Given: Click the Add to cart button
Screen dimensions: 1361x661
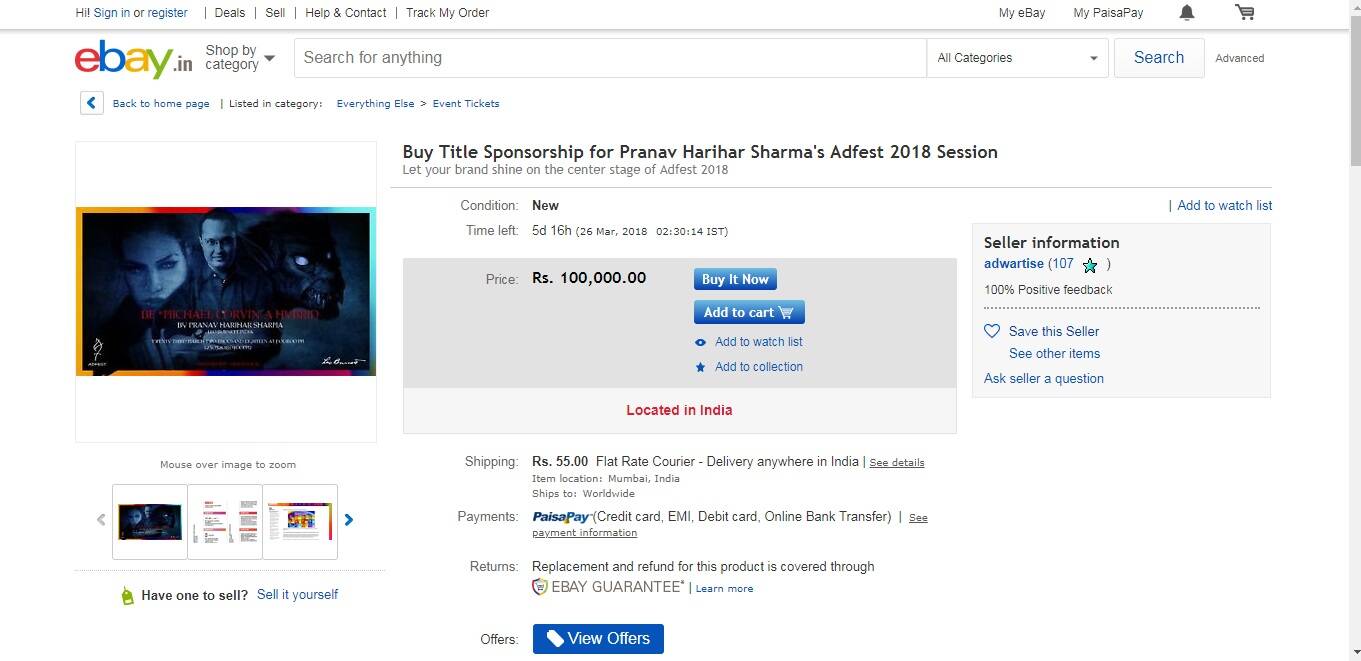Looking at the screenshot, I should (749, 312).
